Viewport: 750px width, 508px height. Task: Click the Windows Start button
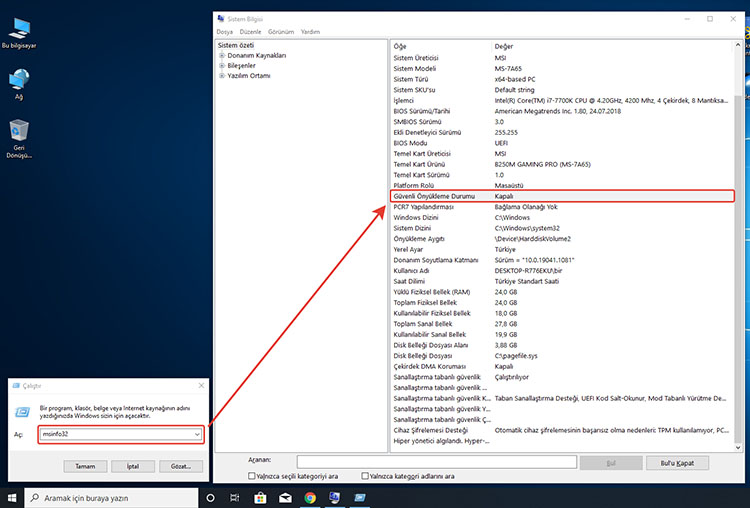click(12, 497)
